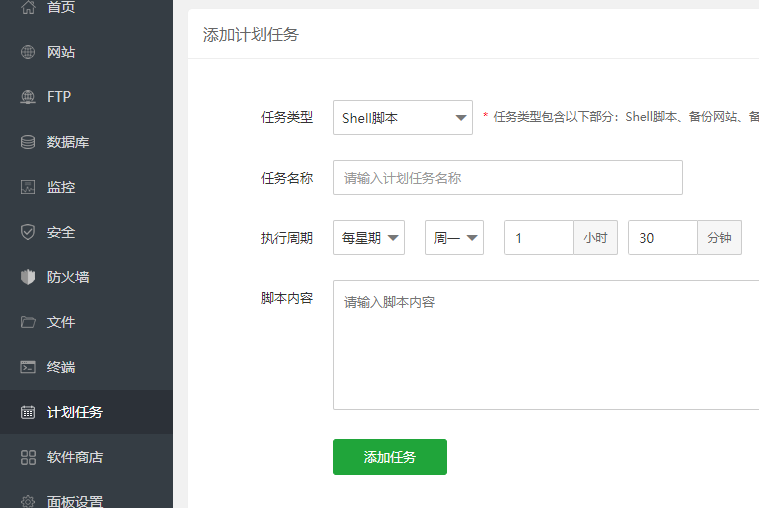Click the minute input showing 30

pyautogui.click(x=663, y=238)
